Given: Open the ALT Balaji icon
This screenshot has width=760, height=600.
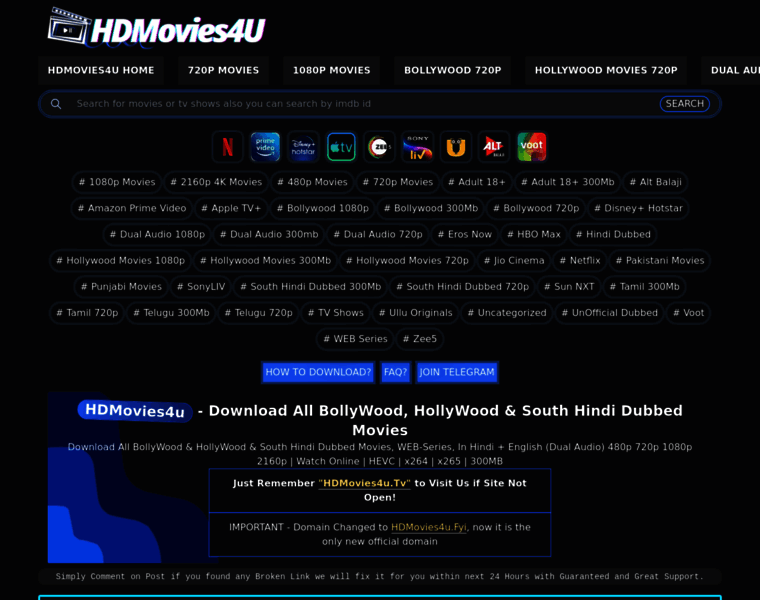Looking at the screenshot, I should [x=493, y=146].
